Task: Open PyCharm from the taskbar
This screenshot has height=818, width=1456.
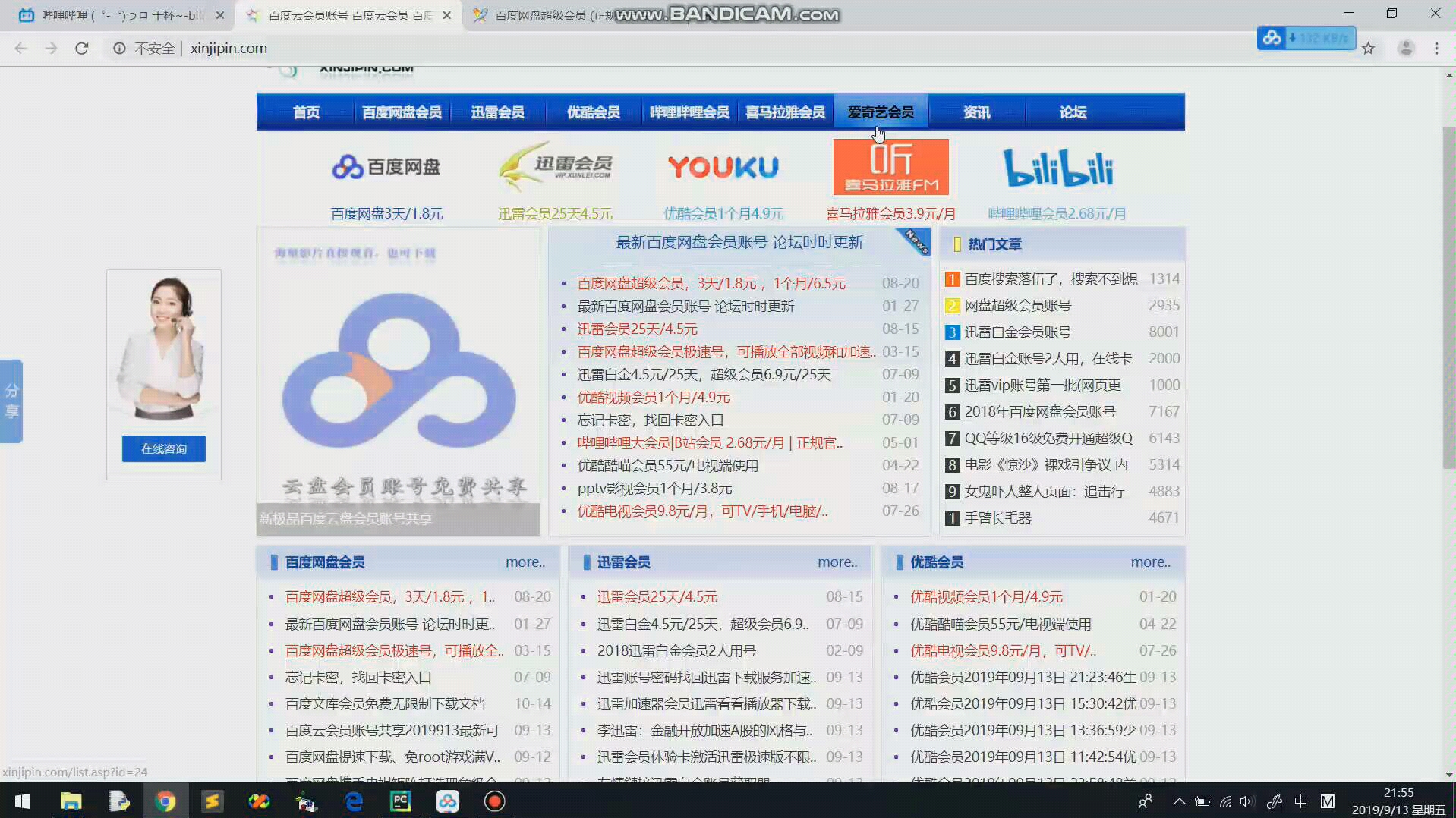Action: click(400, 801)
